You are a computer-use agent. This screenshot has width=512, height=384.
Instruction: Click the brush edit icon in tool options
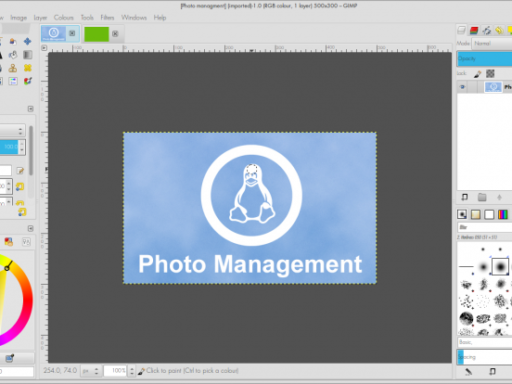20,171
